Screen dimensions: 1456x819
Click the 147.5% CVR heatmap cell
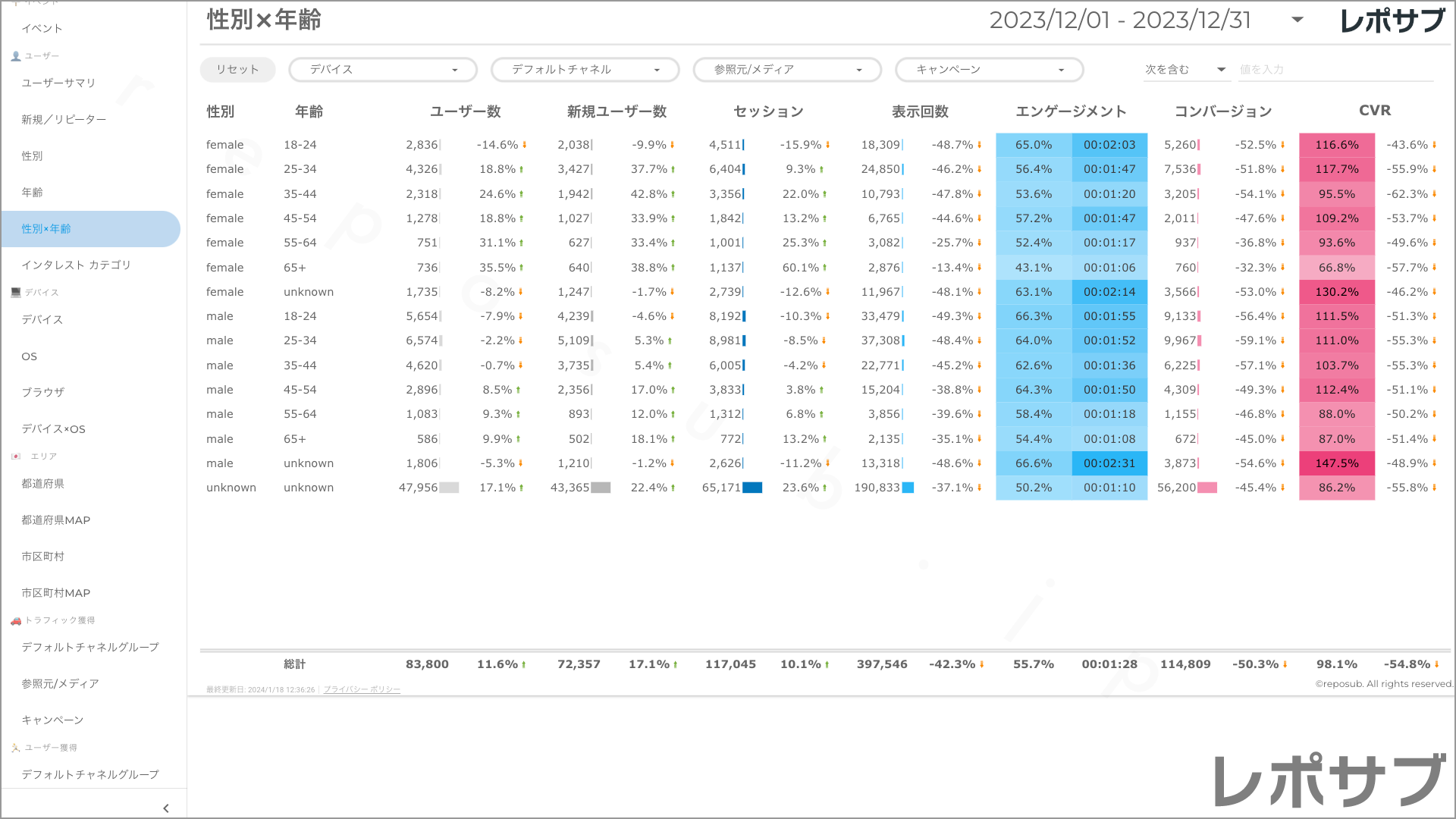1336,463
